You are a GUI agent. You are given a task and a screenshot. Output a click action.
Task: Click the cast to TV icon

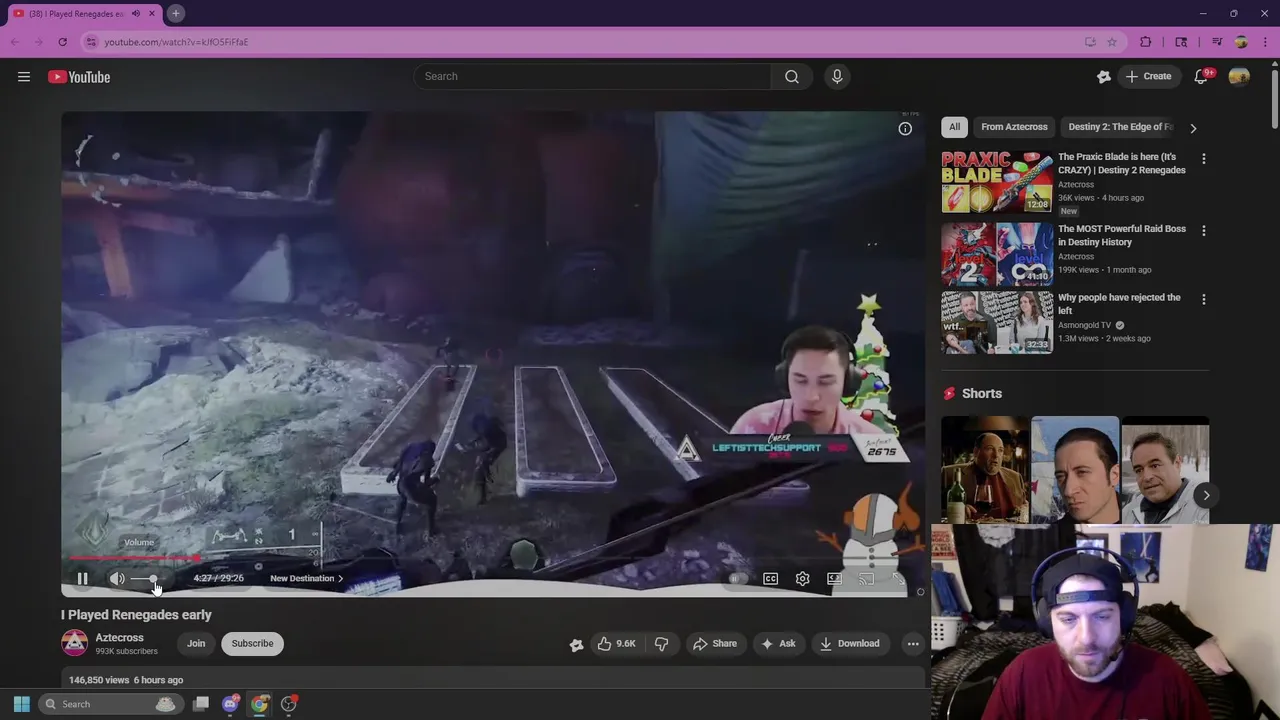tap(866, 578)
